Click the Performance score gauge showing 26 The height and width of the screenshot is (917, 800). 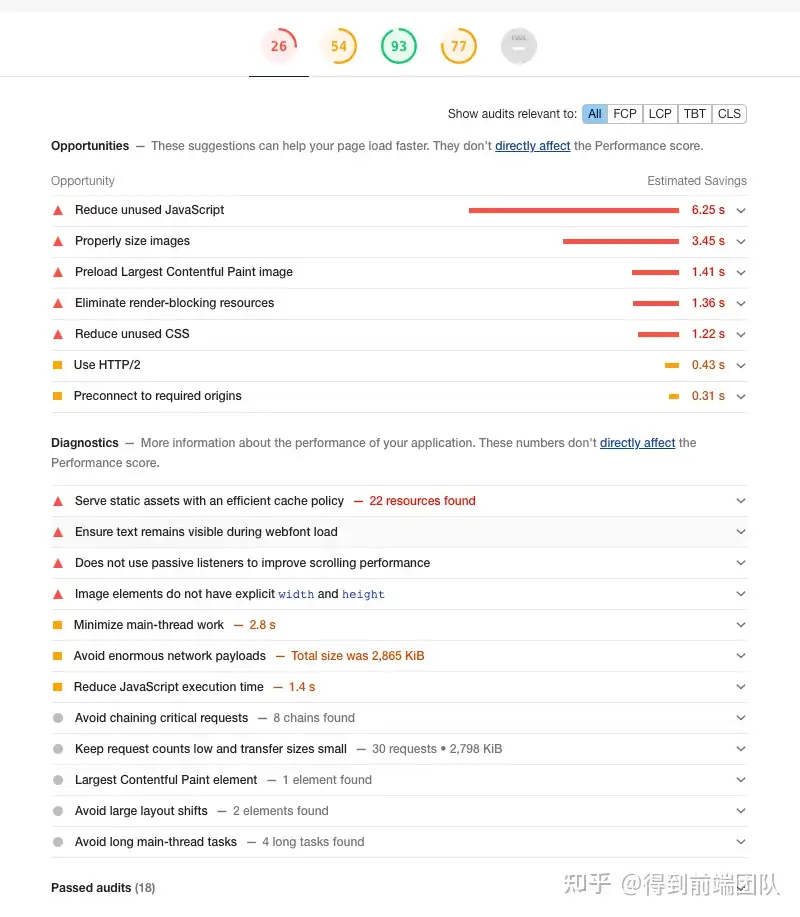pyautogui.click(x=279, y=46)
